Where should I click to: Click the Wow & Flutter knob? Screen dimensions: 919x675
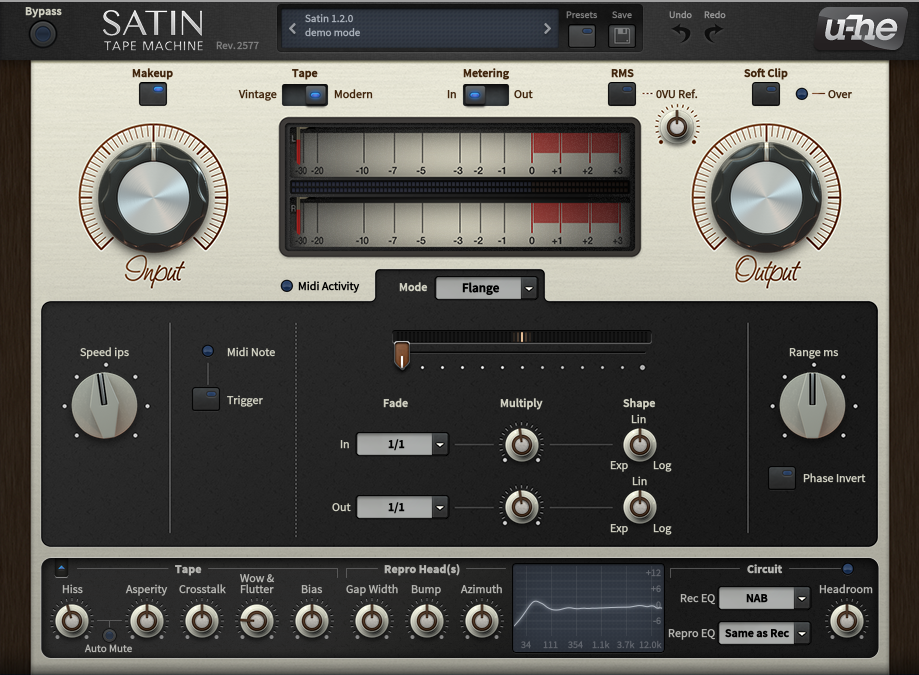[x=256, y=621]
